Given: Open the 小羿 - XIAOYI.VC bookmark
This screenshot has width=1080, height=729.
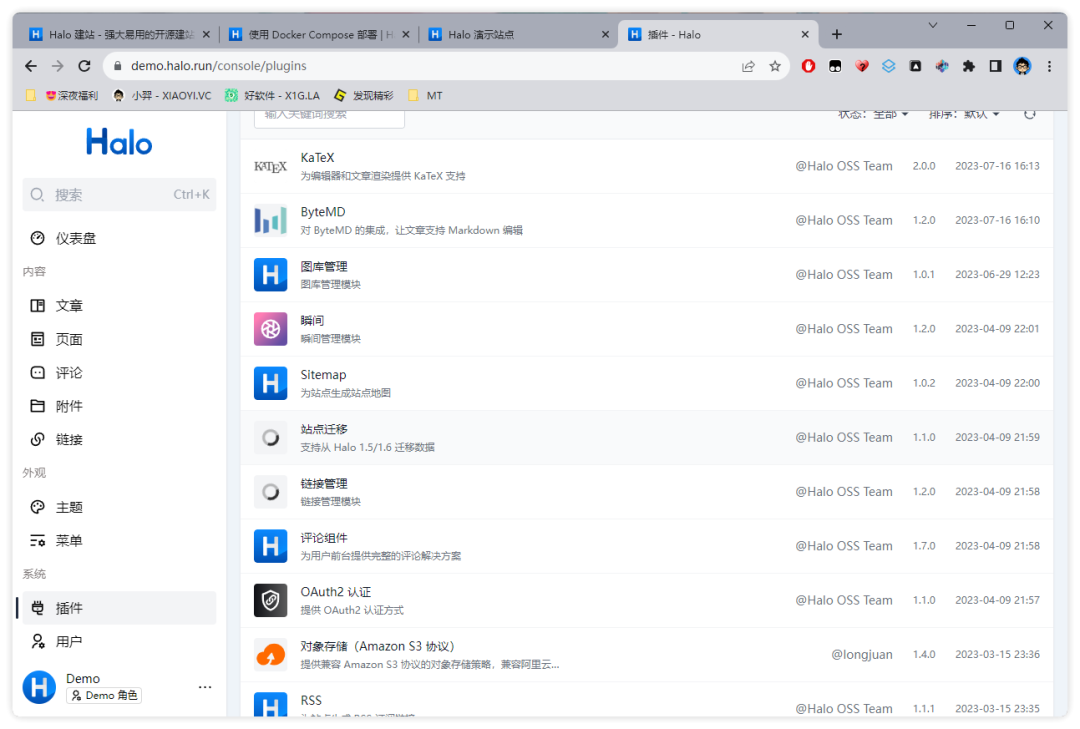Looking at the screenshot, I should coord(163,96).
